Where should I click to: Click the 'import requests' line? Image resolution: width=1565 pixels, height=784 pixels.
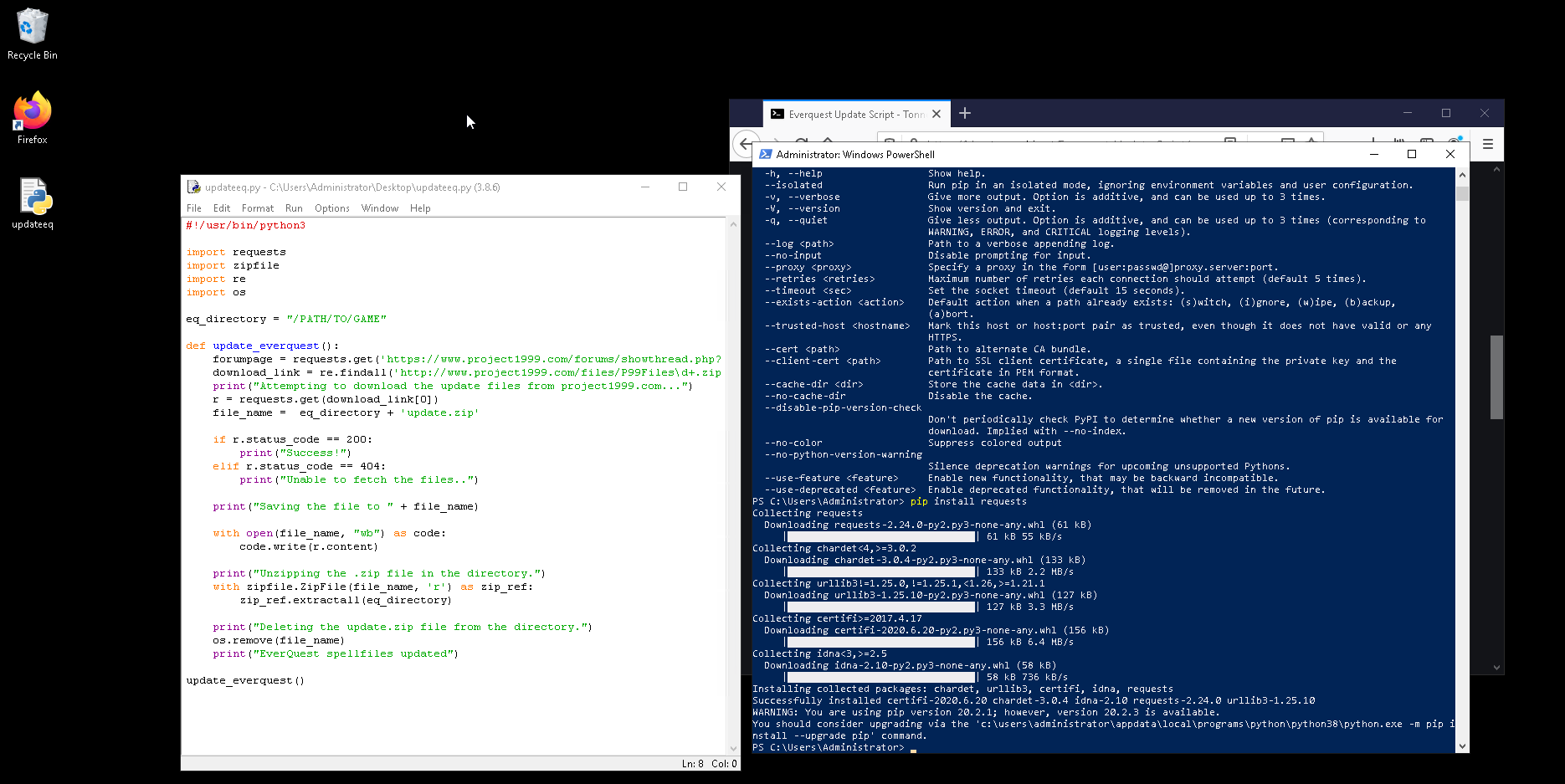(x=236, y=253)
